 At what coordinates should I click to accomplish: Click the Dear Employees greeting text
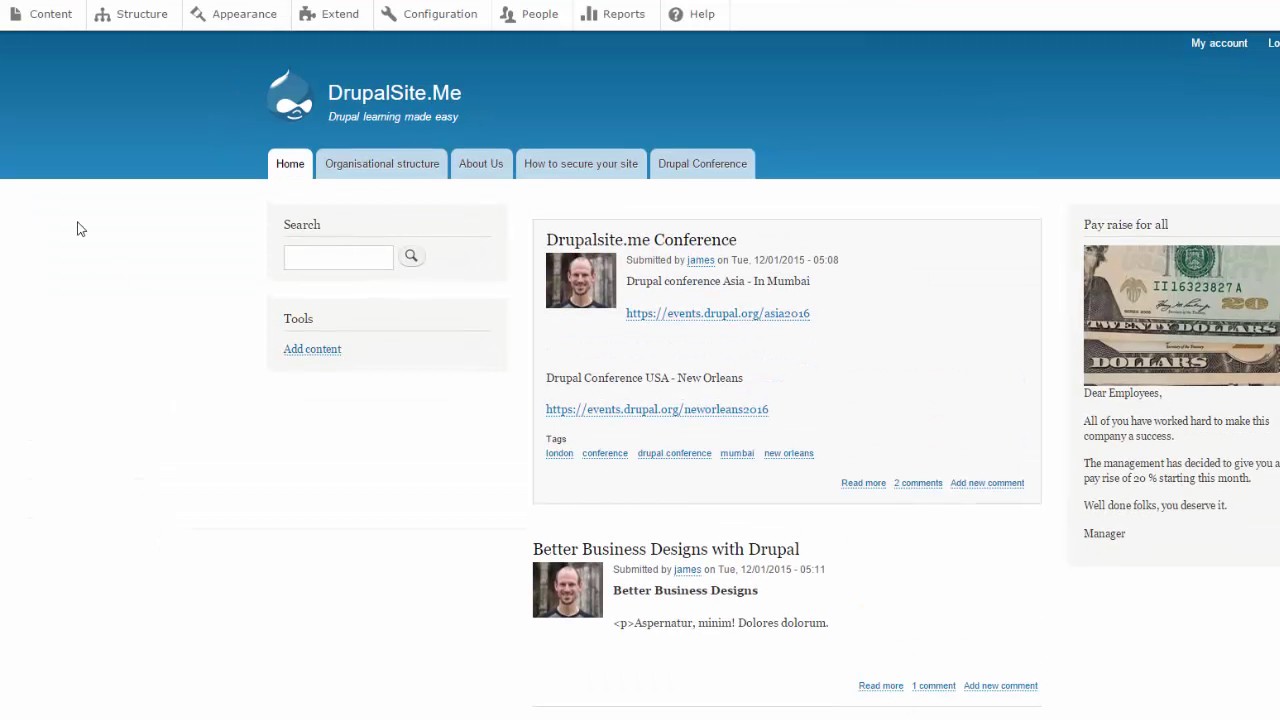click(1122, 394)
